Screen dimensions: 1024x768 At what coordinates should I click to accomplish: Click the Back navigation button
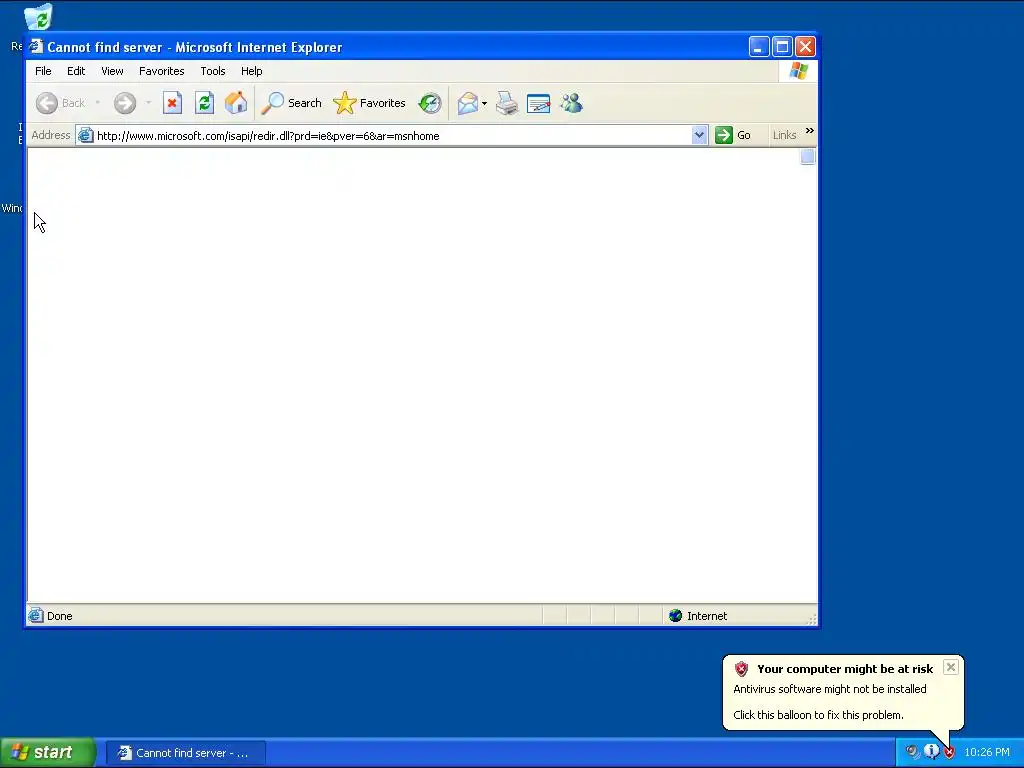click(60, 103)
